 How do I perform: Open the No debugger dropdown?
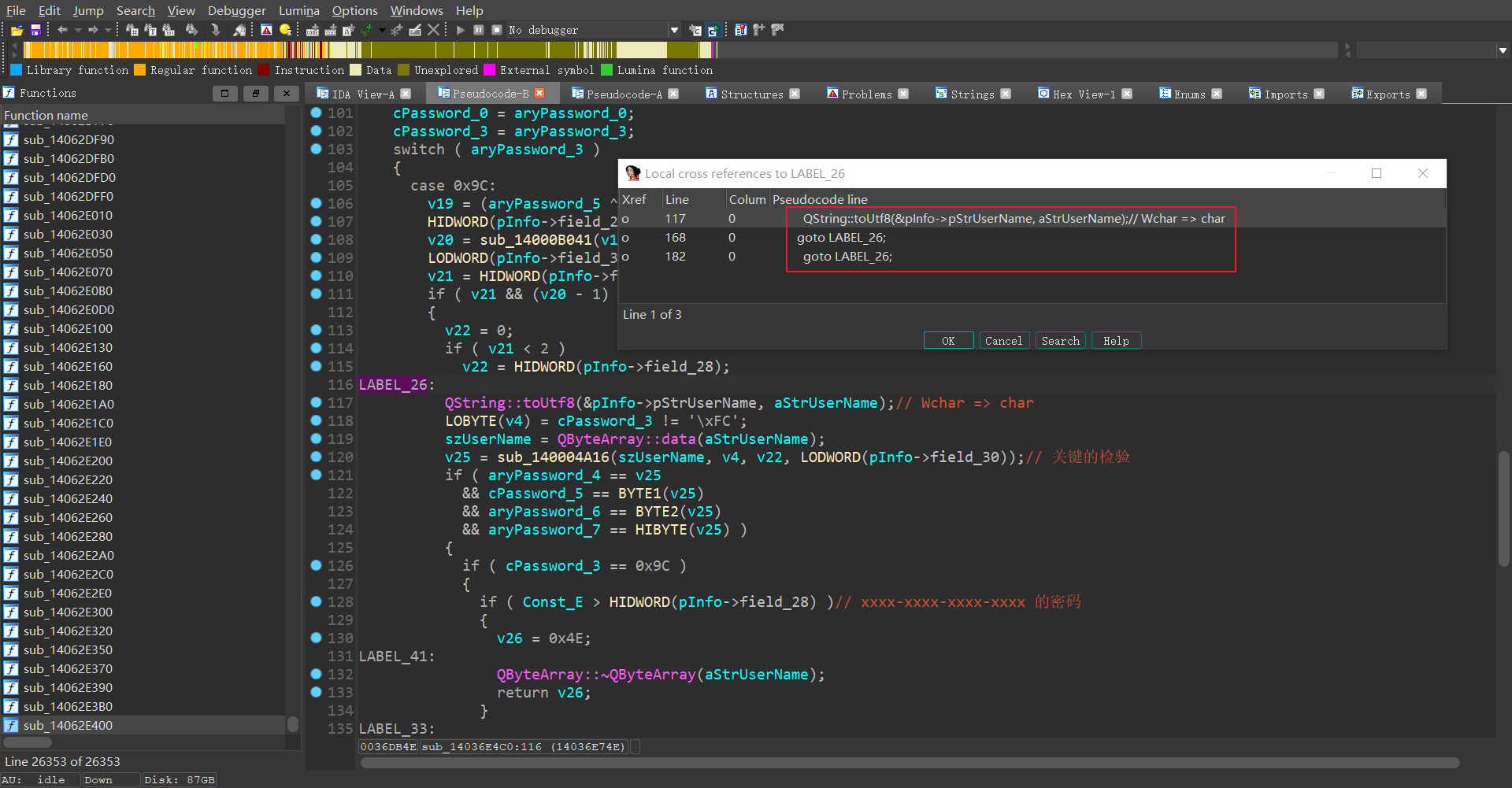point(674,30)
